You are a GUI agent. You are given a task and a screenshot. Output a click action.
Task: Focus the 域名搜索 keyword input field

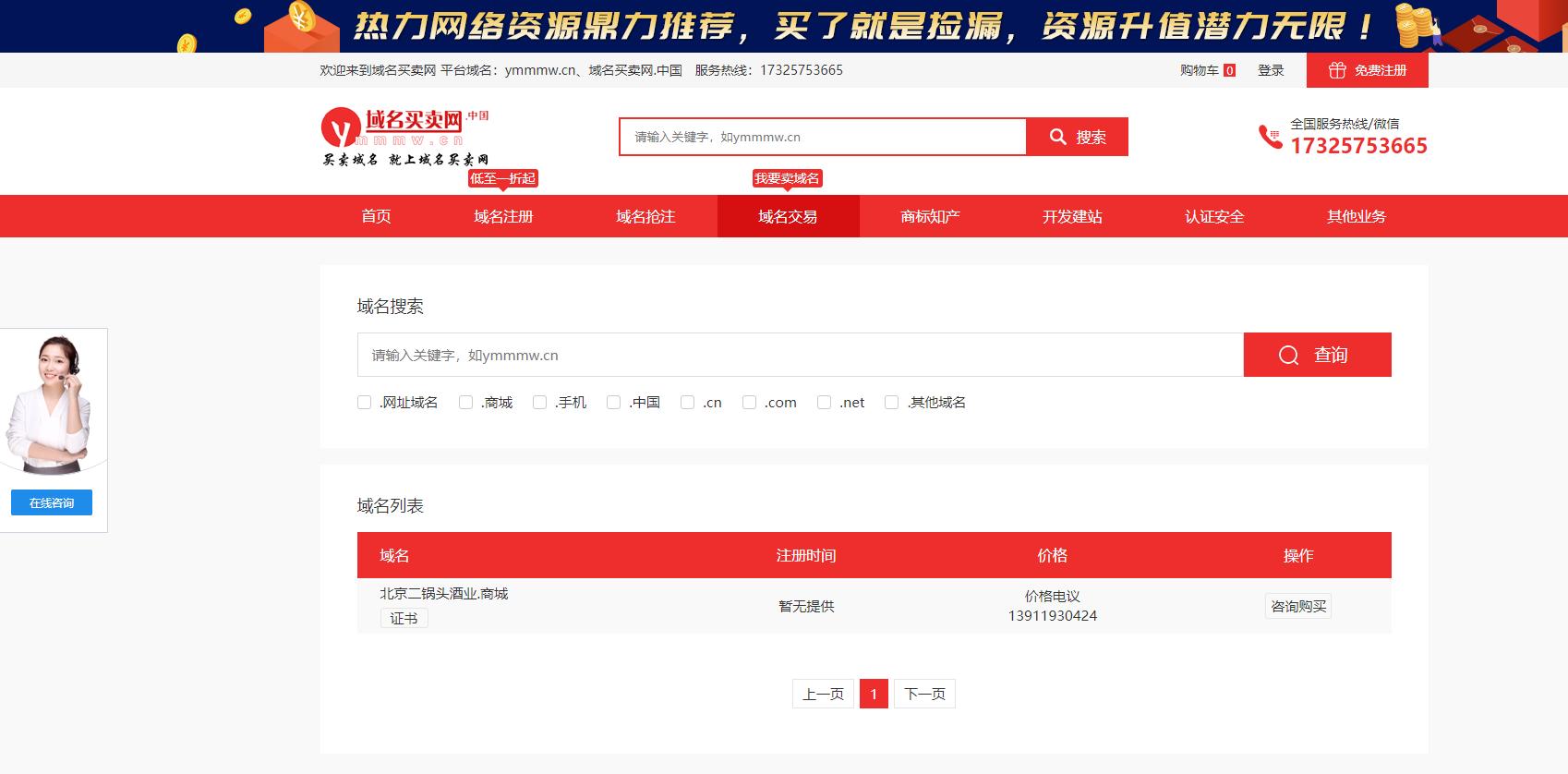click(x=801, y=355)
